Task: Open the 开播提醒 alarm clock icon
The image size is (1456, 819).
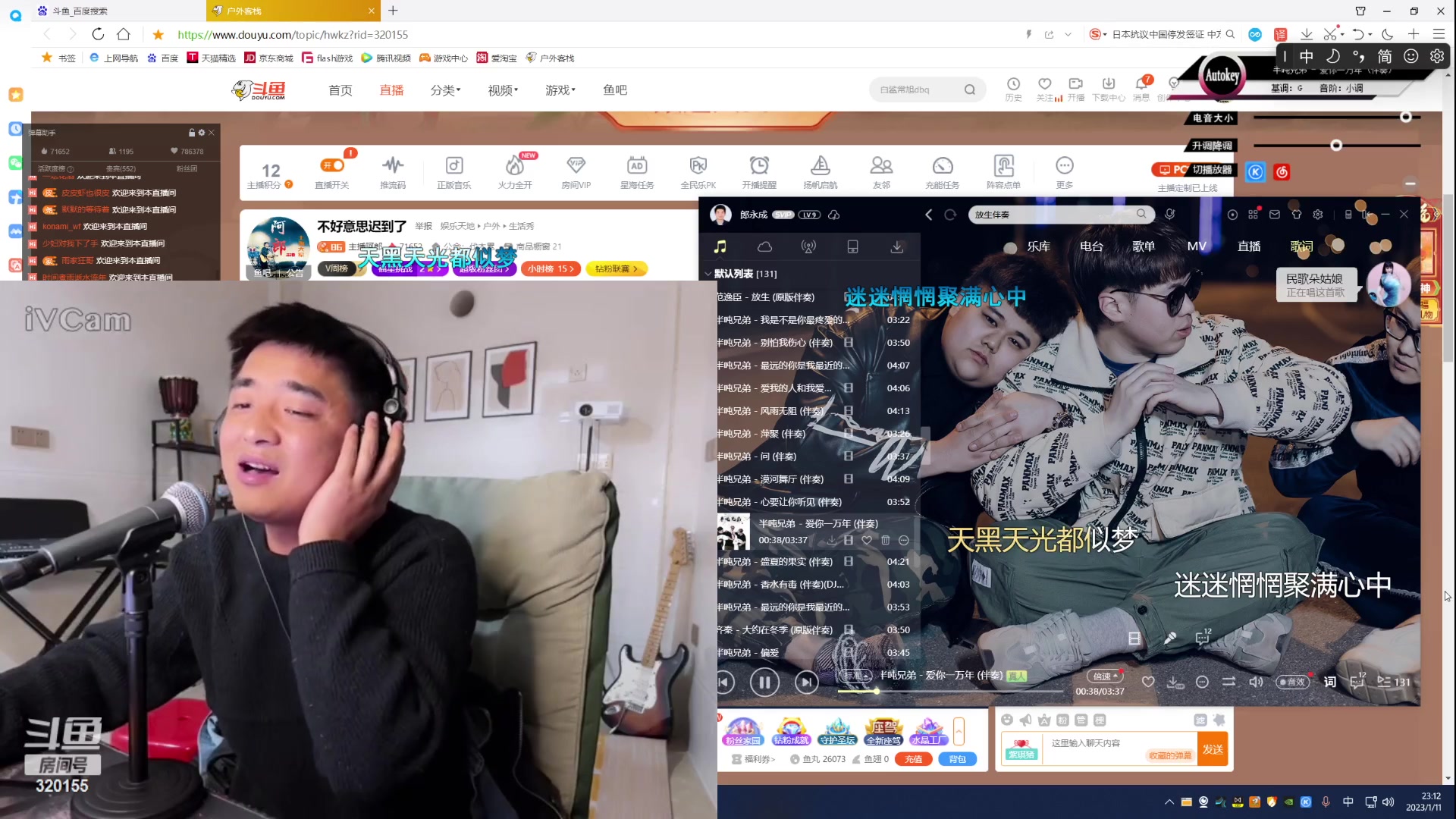Action: [x=759, y=165]
